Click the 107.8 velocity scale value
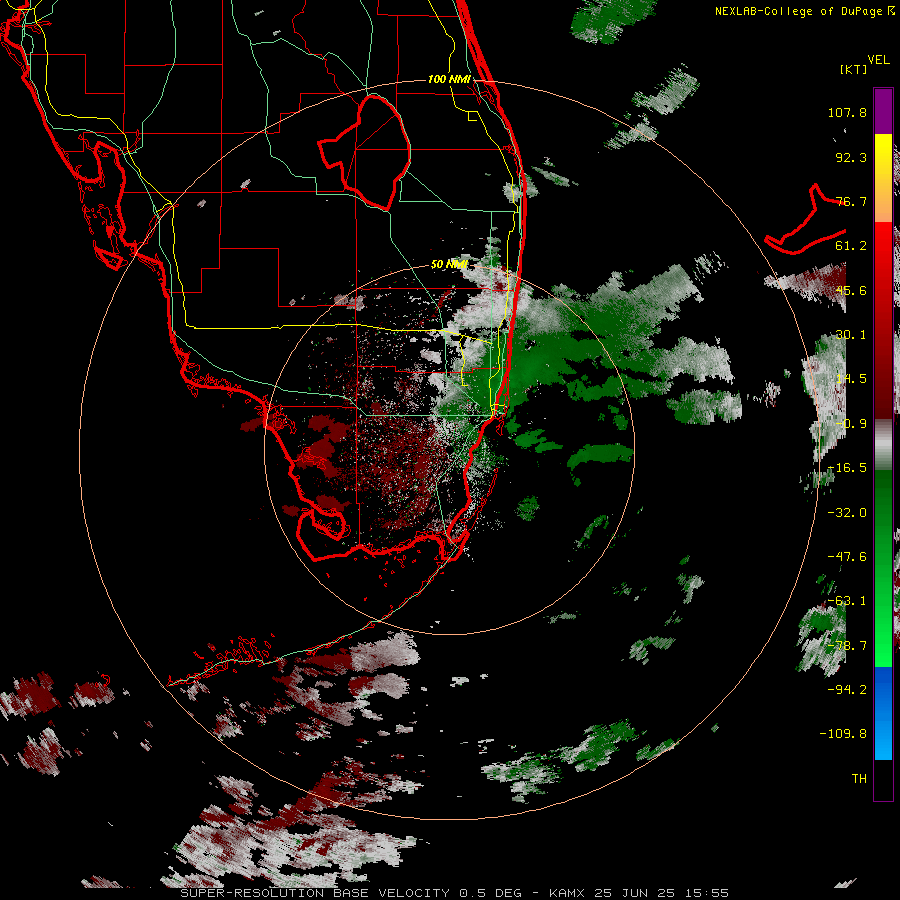Screen dimensions: 900x900 (847, 112)
